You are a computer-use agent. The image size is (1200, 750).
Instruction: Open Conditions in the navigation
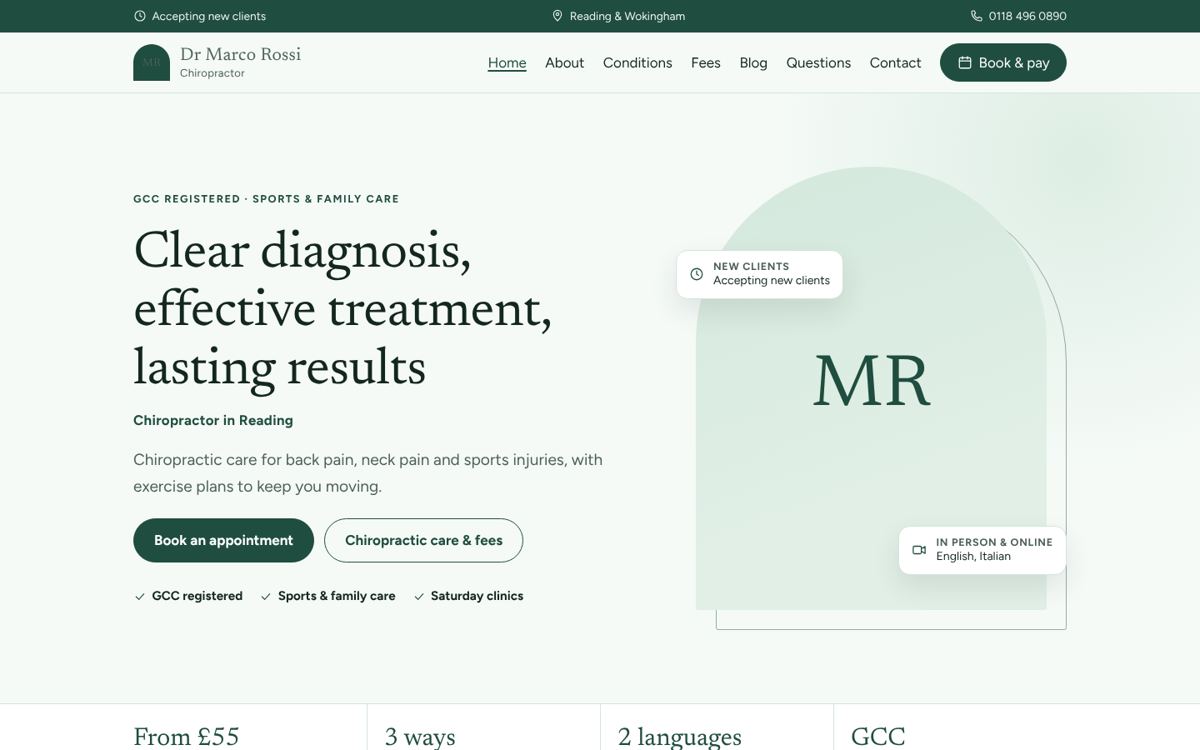(637, 63)
